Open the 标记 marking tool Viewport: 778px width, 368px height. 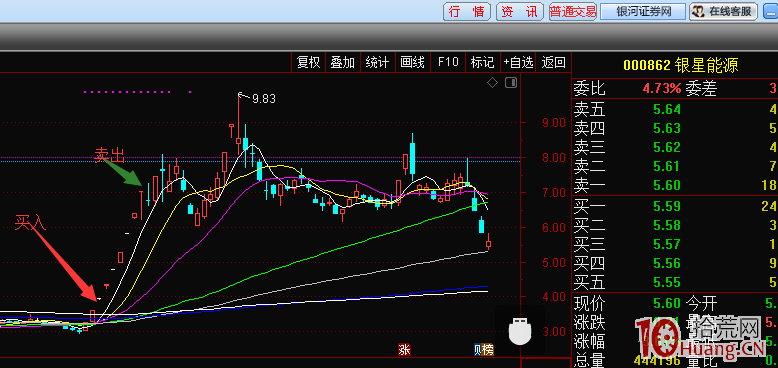482,62
